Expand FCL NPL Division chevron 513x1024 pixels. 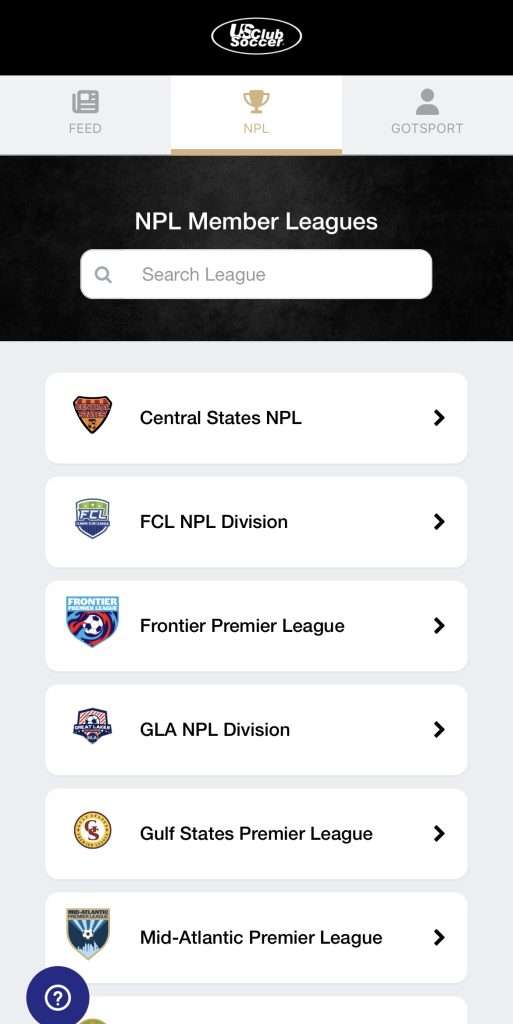click(x=439, y=522)
